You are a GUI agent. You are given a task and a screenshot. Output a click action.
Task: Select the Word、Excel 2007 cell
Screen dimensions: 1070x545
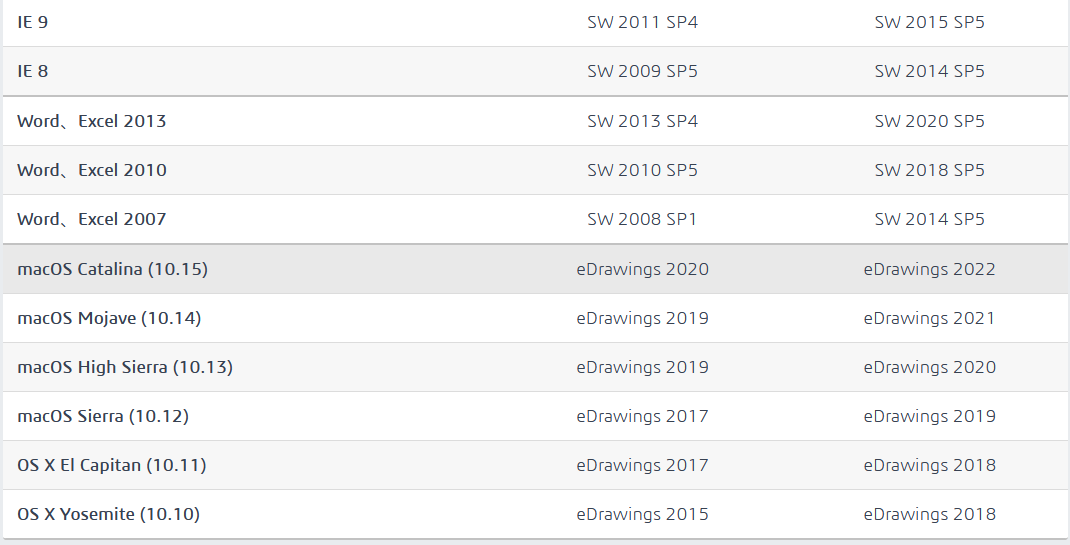[91, 220]
